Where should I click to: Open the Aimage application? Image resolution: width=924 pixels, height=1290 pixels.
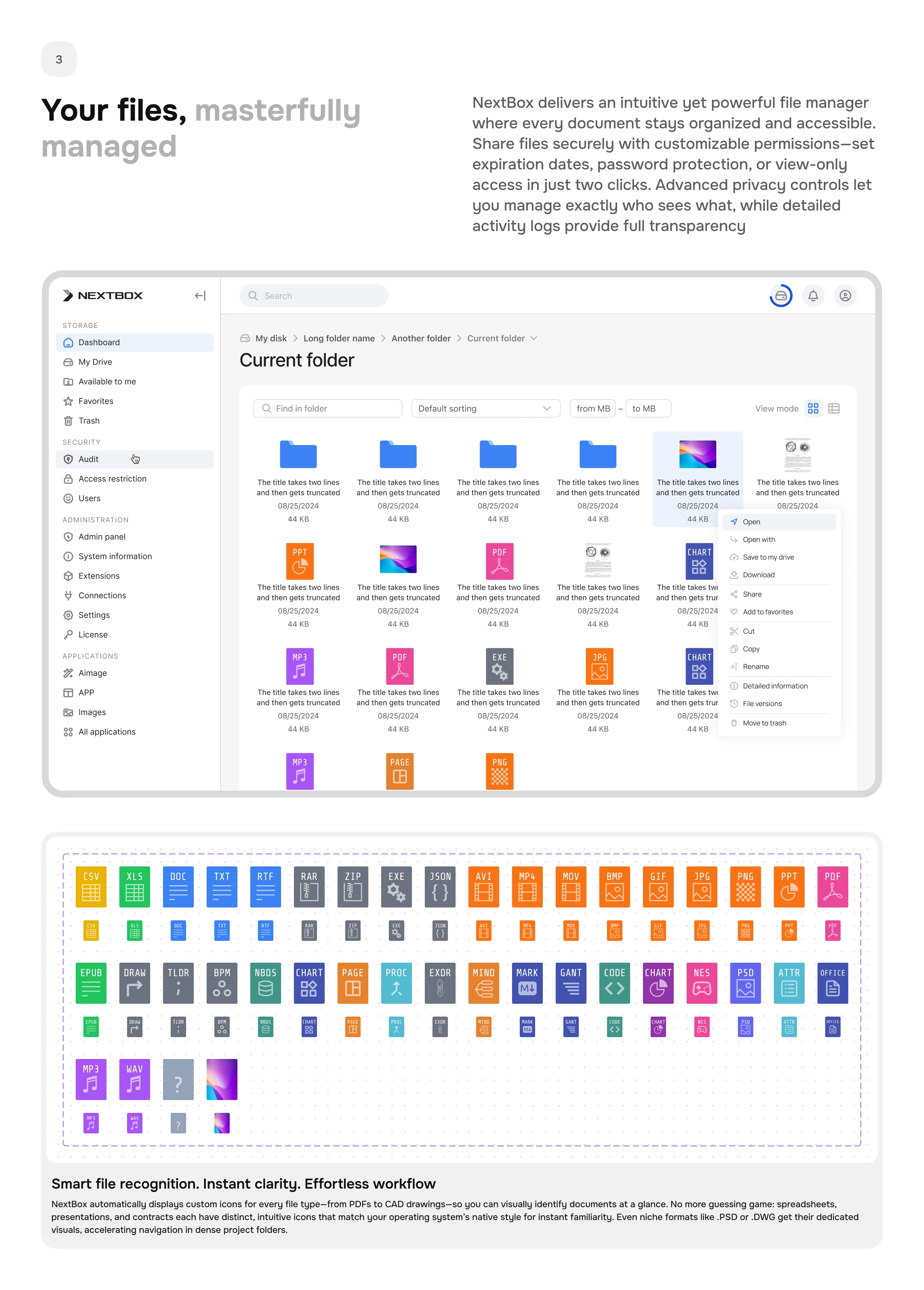click(x=92, y=673)
